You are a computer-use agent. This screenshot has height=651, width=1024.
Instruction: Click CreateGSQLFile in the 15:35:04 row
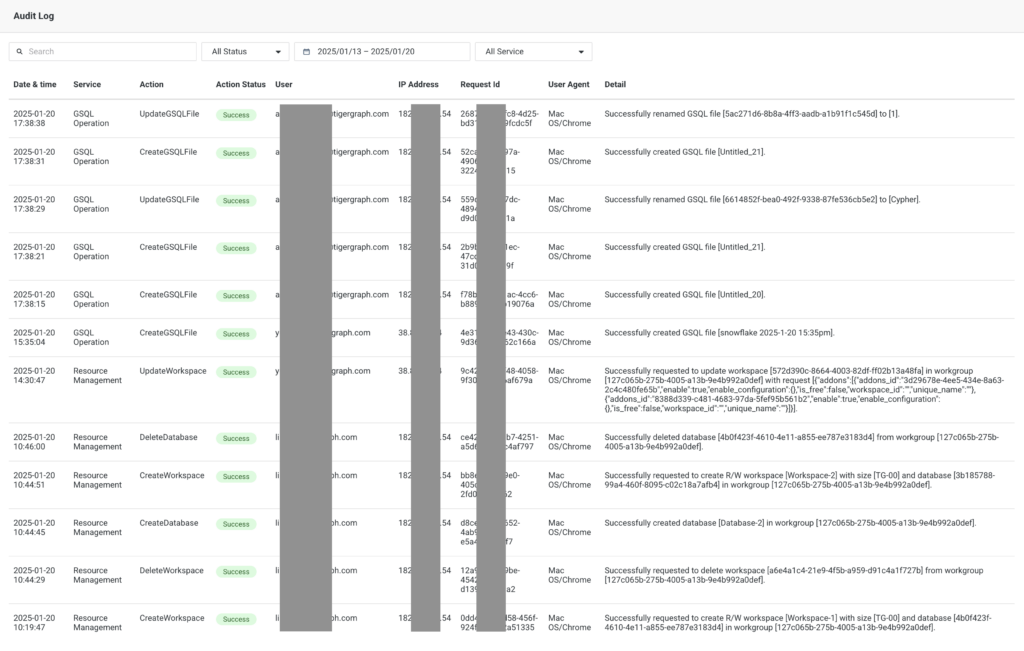coord(168,333)
